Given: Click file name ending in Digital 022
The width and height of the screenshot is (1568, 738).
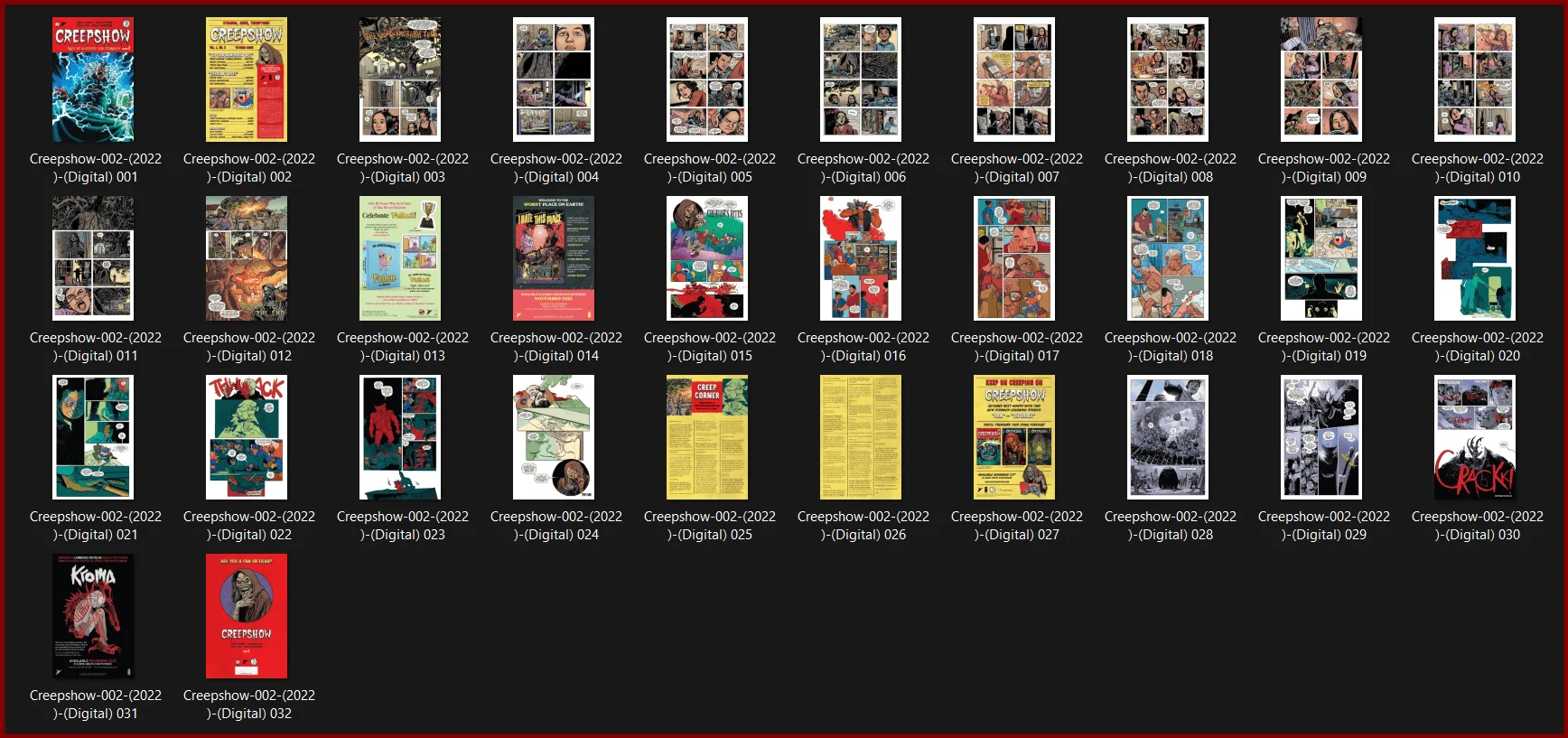Looking at the screenshot, I should click(x=249, y=526).
